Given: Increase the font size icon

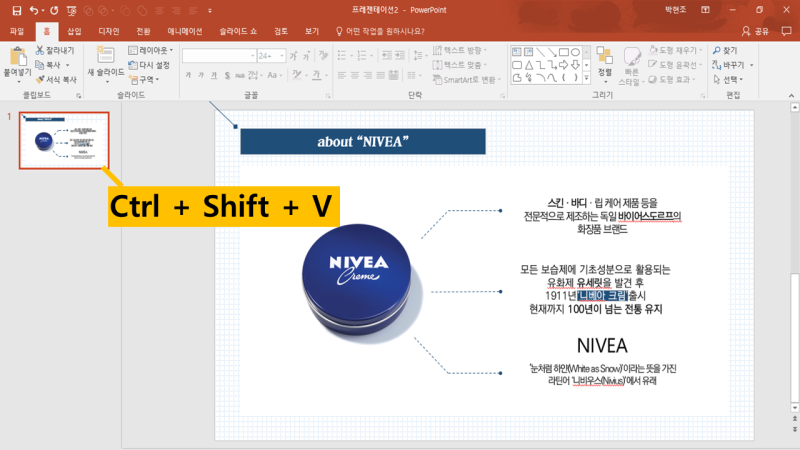Looking at the screenshot, I should [x=293, y=56].
